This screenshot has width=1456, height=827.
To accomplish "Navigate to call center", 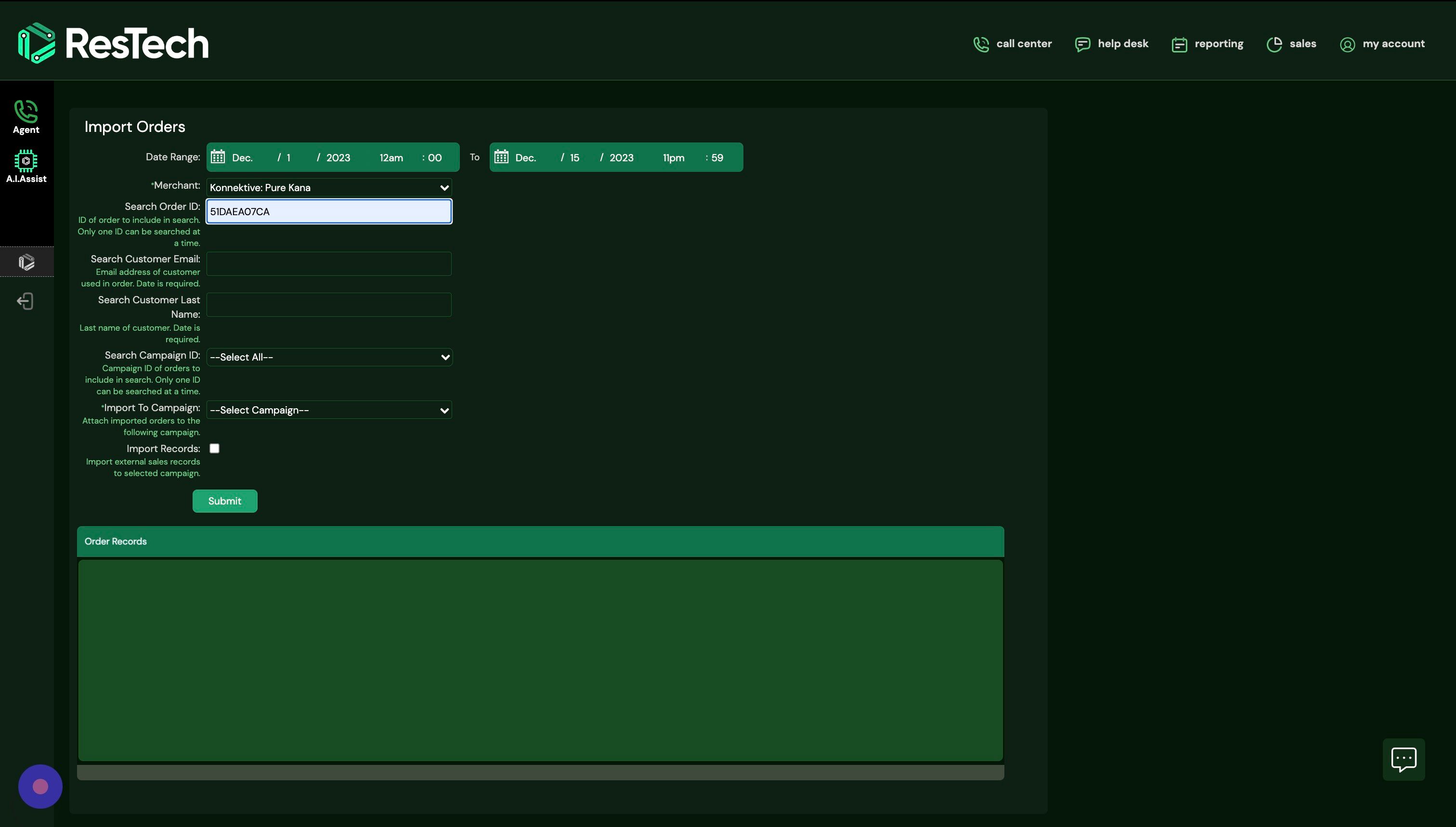I will [1013, 43].
